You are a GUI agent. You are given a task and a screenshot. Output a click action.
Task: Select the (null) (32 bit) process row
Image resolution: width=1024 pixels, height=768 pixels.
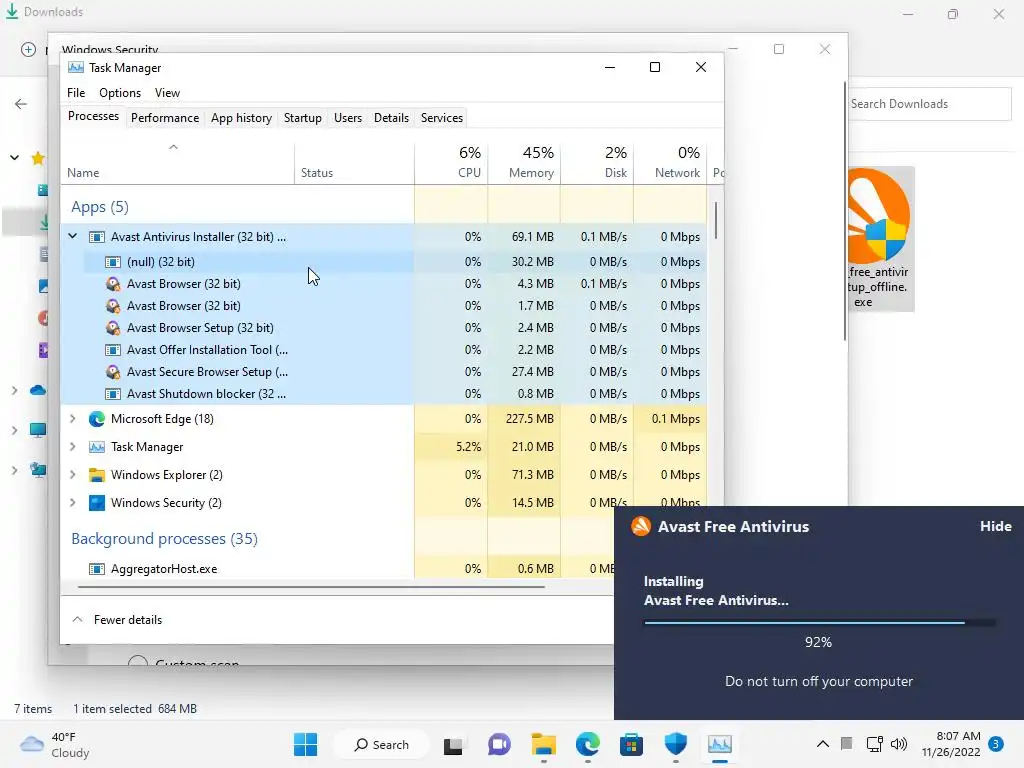tap(383, 262)
